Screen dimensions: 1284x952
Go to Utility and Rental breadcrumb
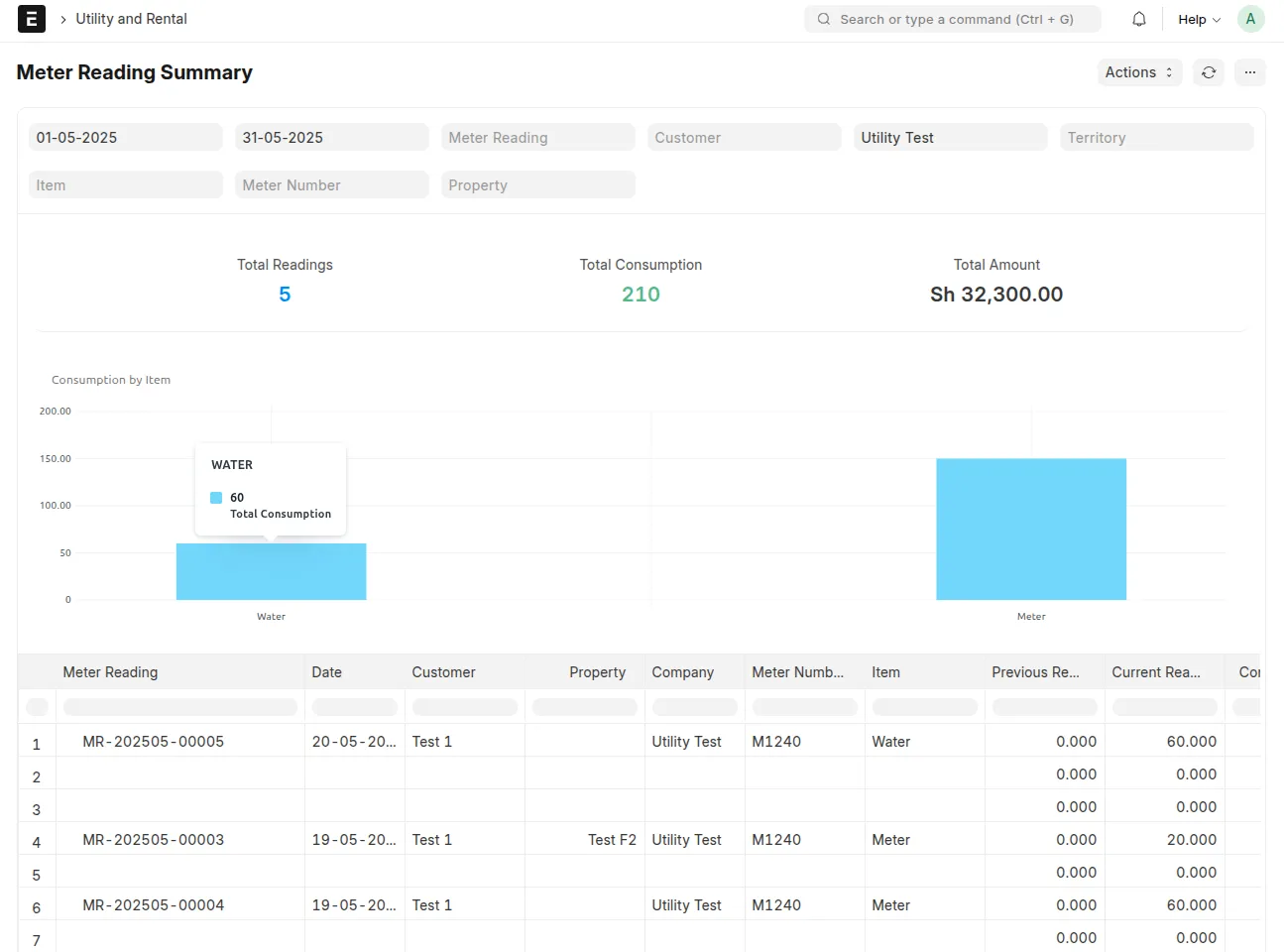(131, 19)
